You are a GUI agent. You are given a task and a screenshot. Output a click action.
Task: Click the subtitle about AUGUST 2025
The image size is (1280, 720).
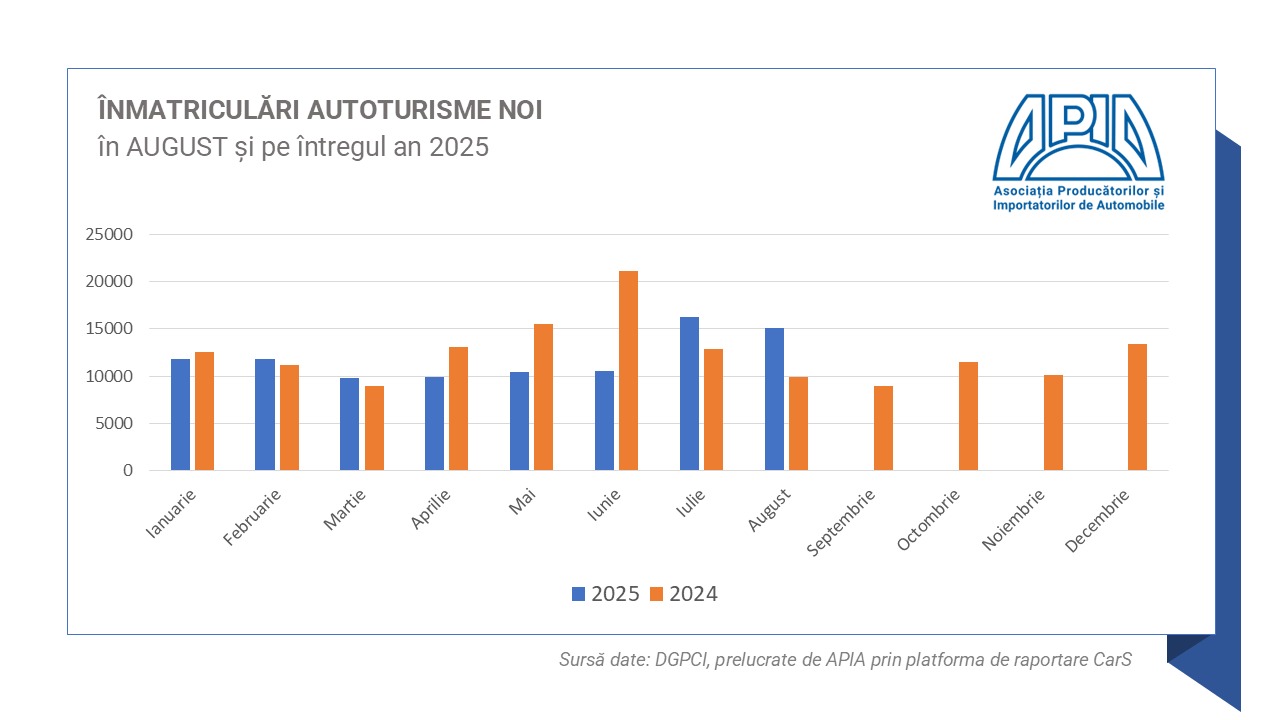pos(292,147)
